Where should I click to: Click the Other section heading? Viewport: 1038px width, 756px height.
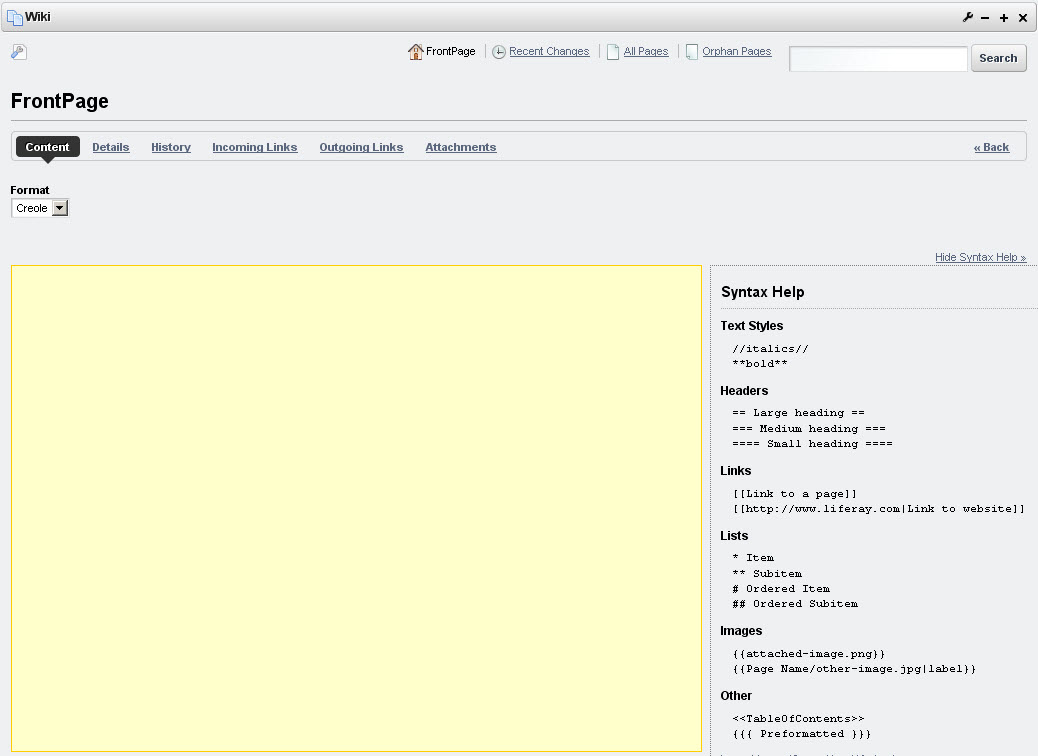[x=735, y=696]
